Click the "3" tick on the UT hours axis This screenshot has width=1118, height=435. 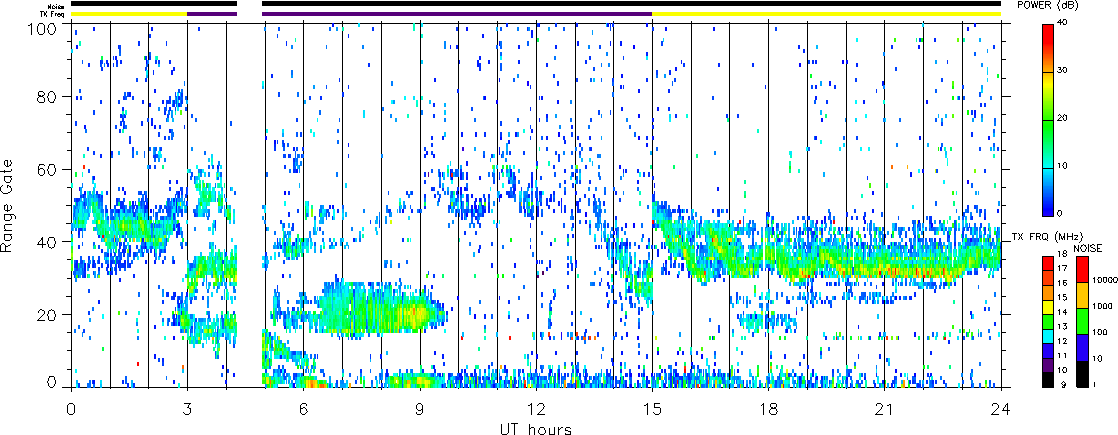188,408
